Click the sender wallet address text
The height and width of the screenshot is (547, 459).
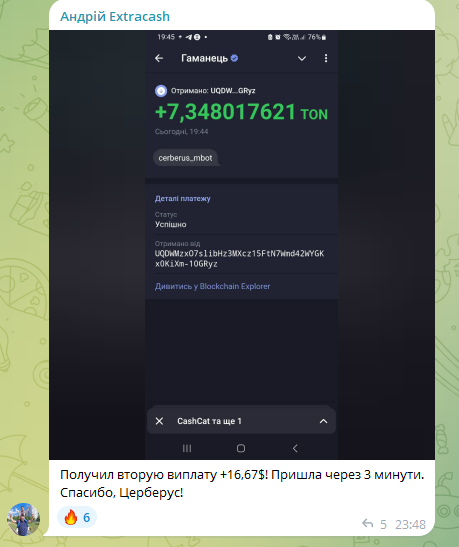pos(239,258)
